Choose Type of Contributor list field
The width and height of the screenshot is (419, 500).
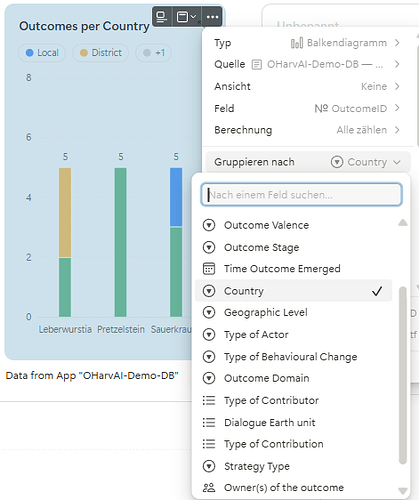tap(293, 400)
